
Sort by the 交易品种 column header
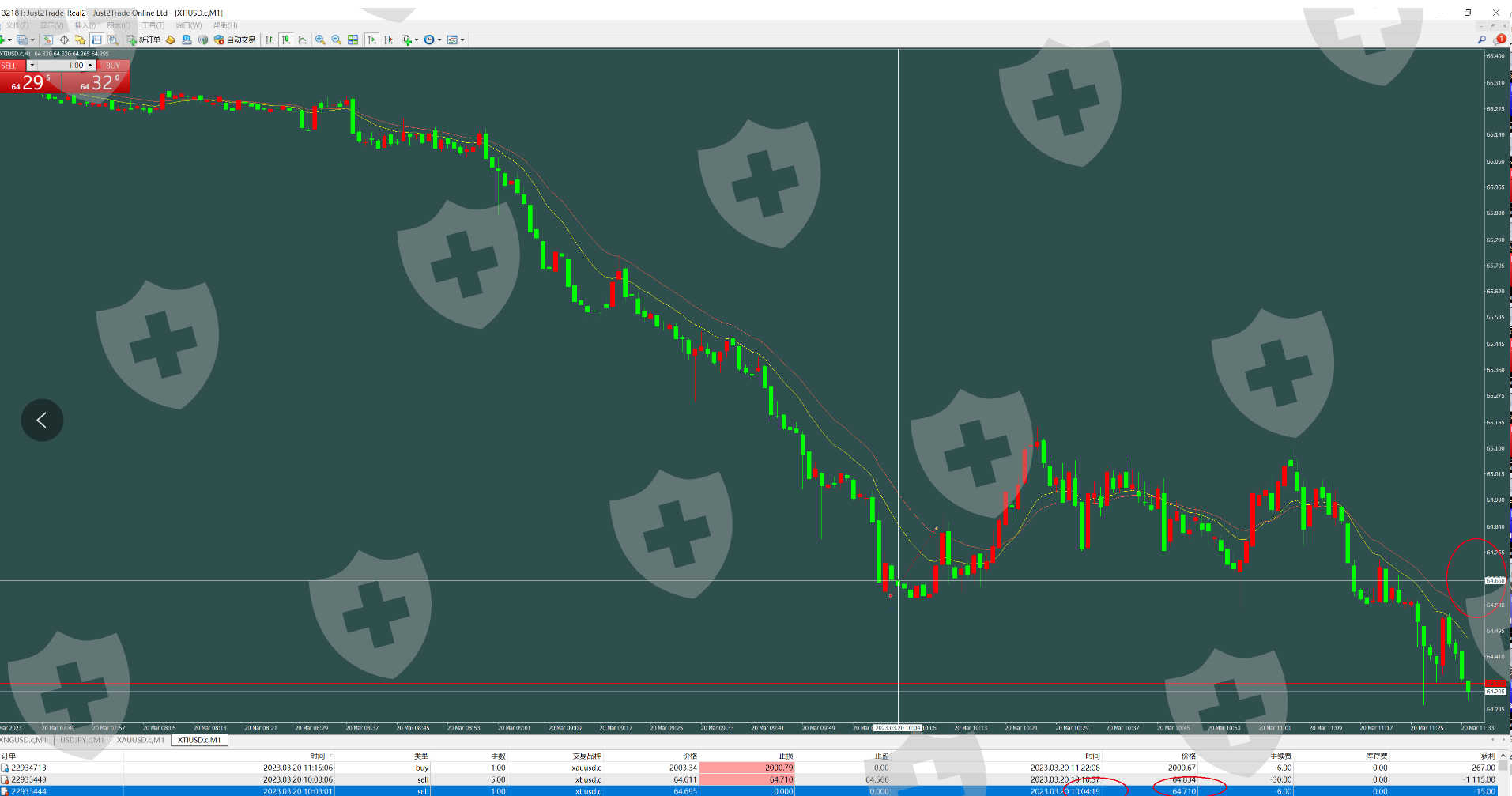[x=586, y=756]
